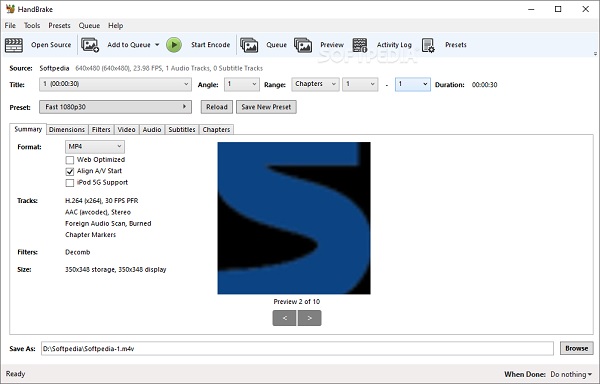Click the Duration value 00:00:30
This screenshot has width=600, height=384.
pos(484,85)
